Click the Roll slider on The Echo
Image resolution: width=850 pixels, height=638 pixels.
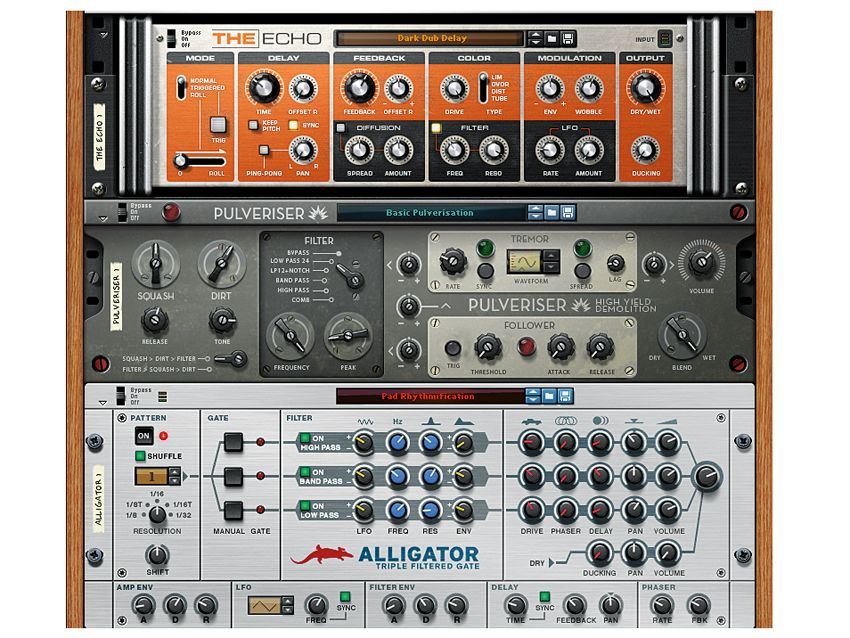pyautogui.click(x=199, y=161)
